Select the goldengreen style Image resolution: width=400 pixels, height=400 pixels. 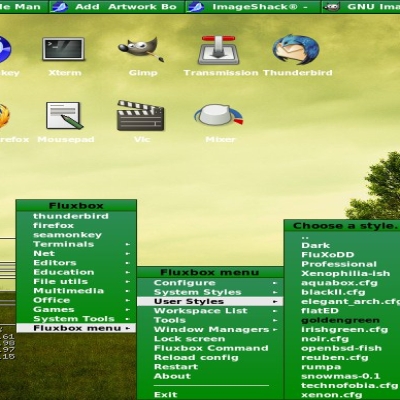[x=342, y=320]
